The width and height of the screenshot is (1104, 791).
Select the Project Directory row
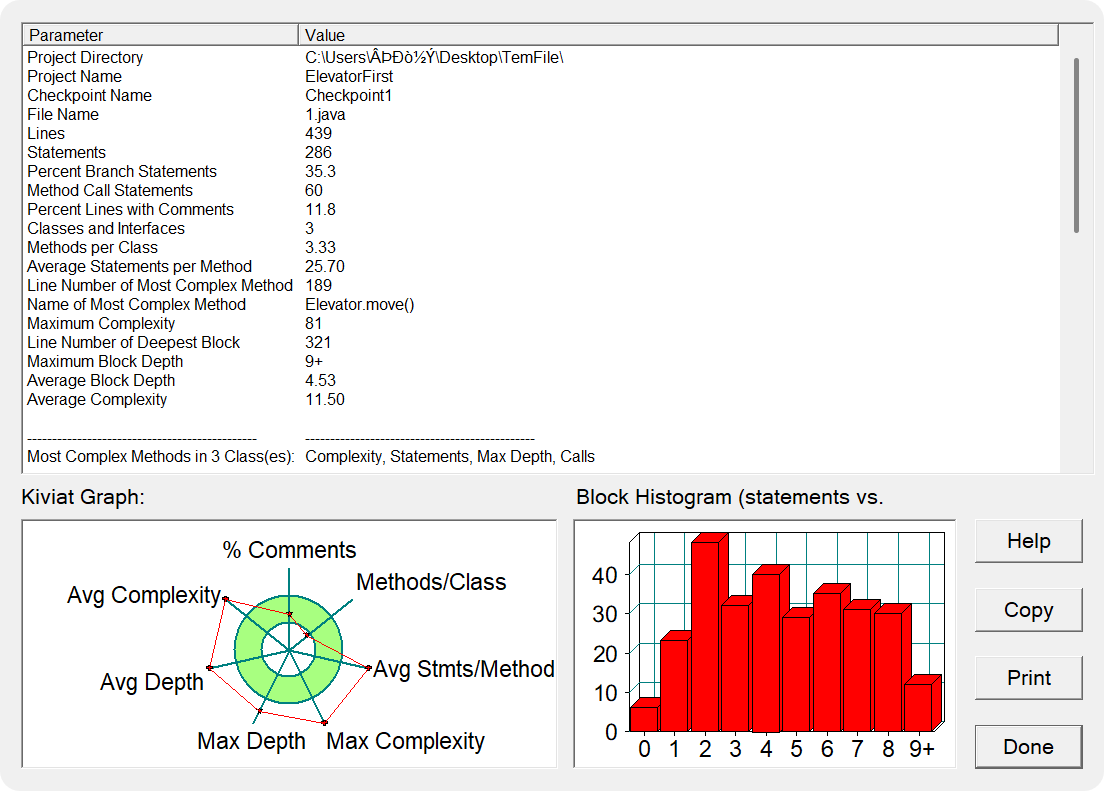pyautogui.click(x=541, y=57)
